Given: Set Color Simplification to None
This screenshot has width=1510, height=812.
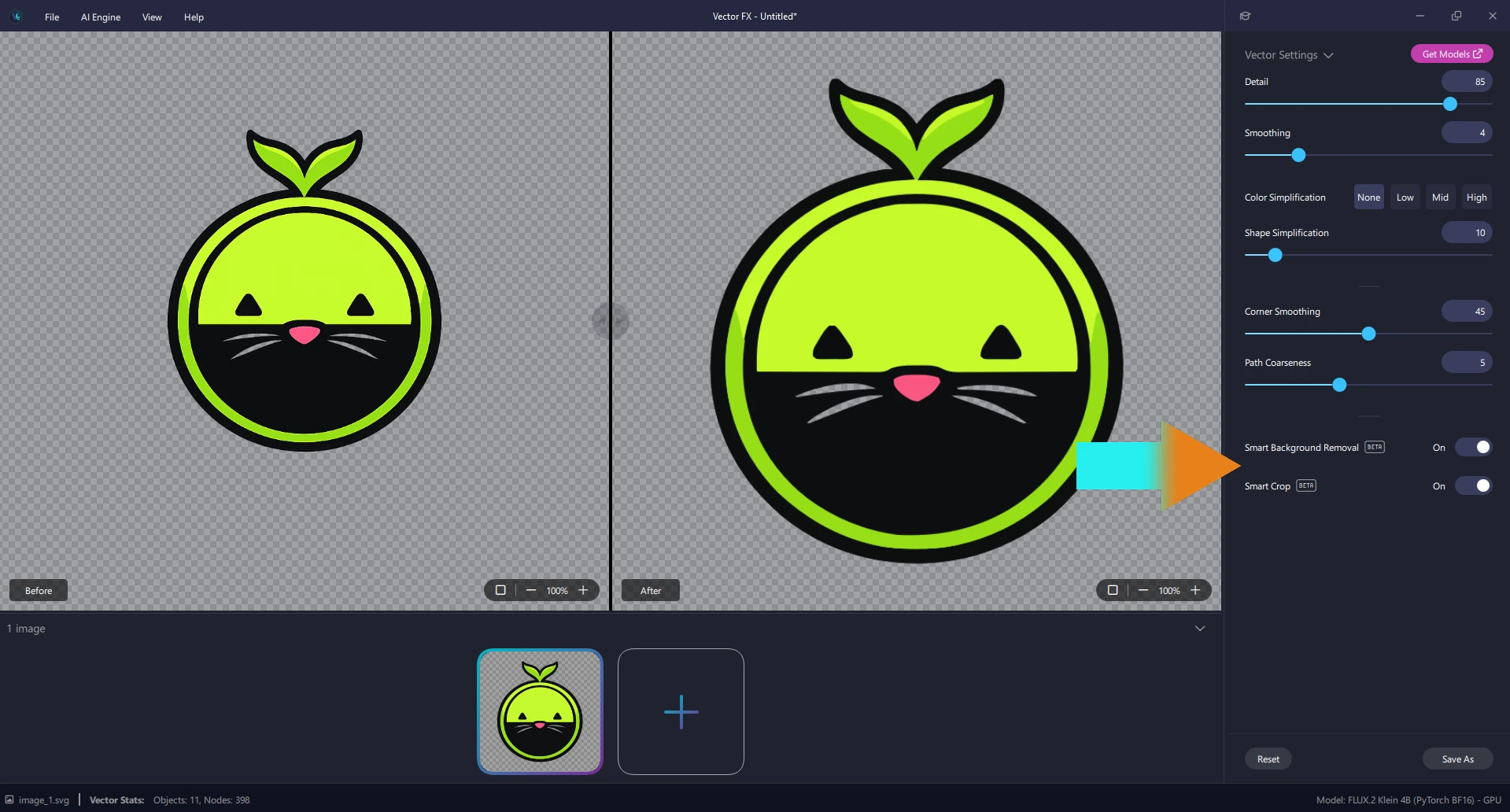Looking at the screenshot, I should pos(1368,197).
